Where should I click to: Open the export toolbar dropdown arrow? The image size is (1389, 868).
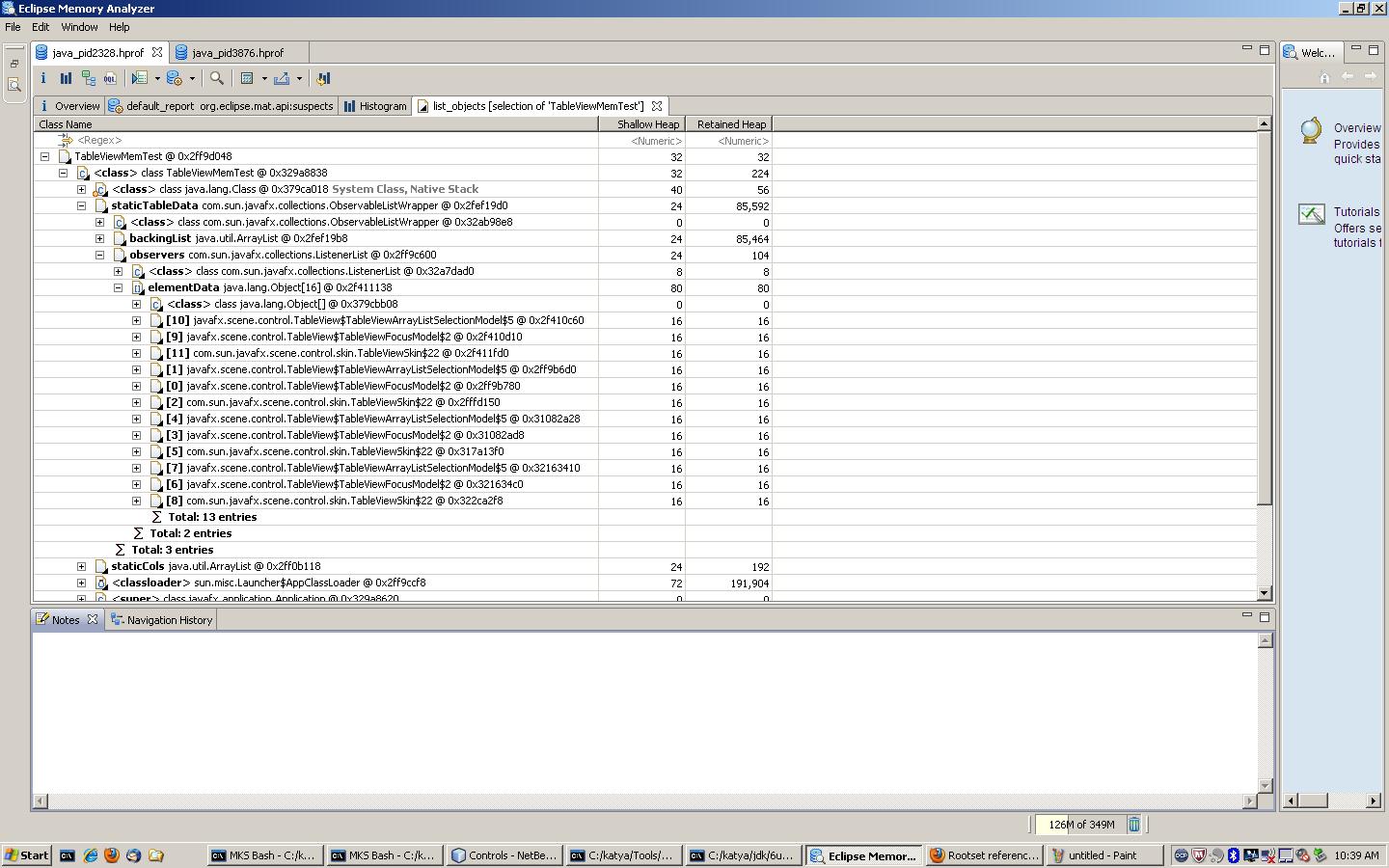click(299, 79)
